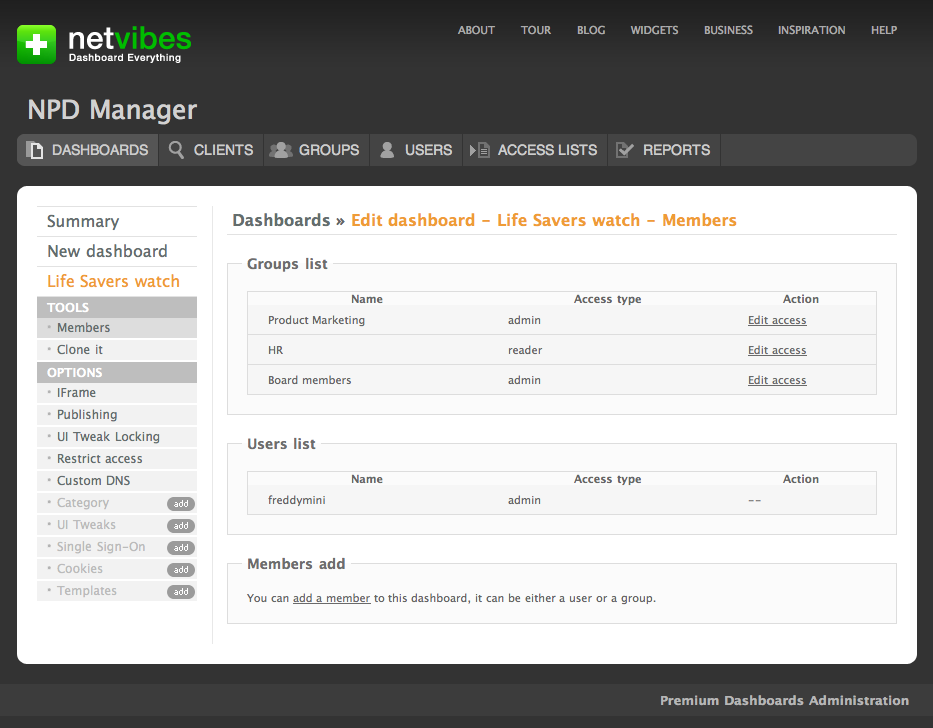Open the HELP header link

pos(884,30)
